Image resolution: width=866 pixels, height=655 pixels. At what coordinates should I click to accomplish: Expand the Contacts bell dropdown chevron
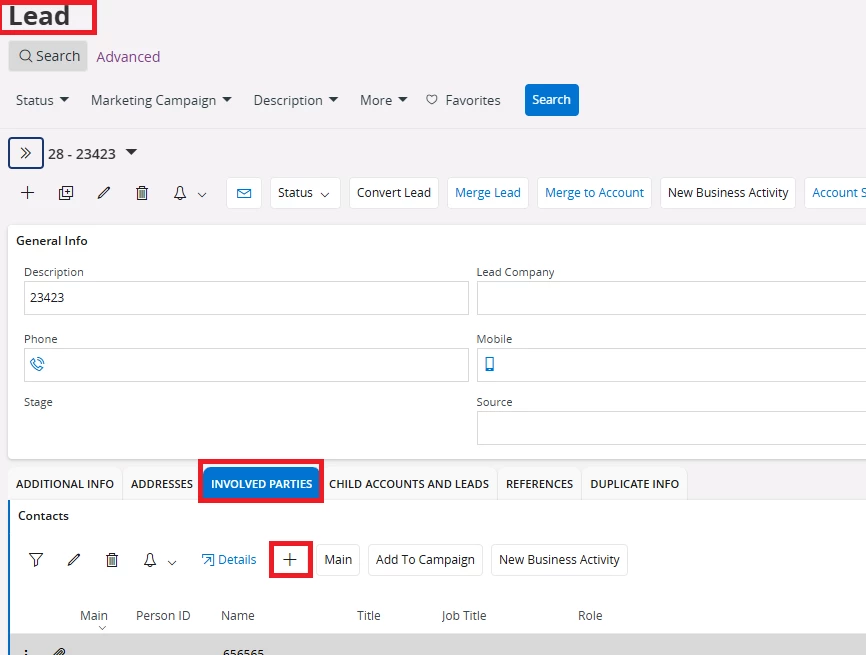[x=172, y=562]
